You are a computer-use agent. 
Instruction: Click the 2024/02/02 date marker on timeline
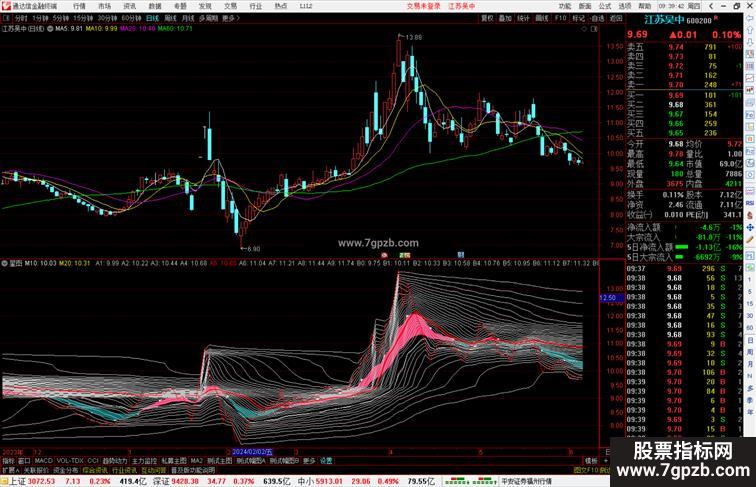252,452
